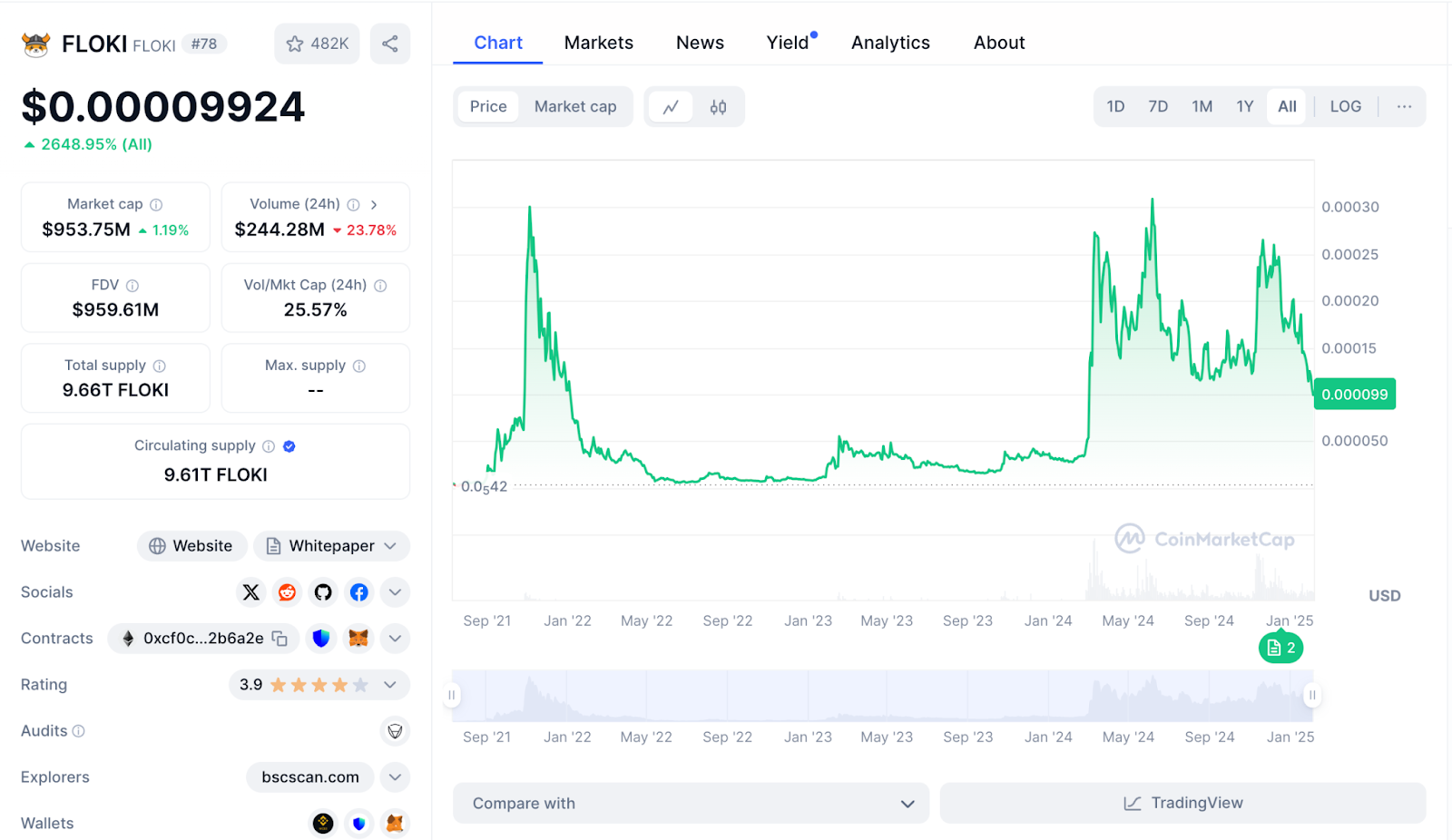
Task: Switch to the Markets tab
Action: point(599,43)
